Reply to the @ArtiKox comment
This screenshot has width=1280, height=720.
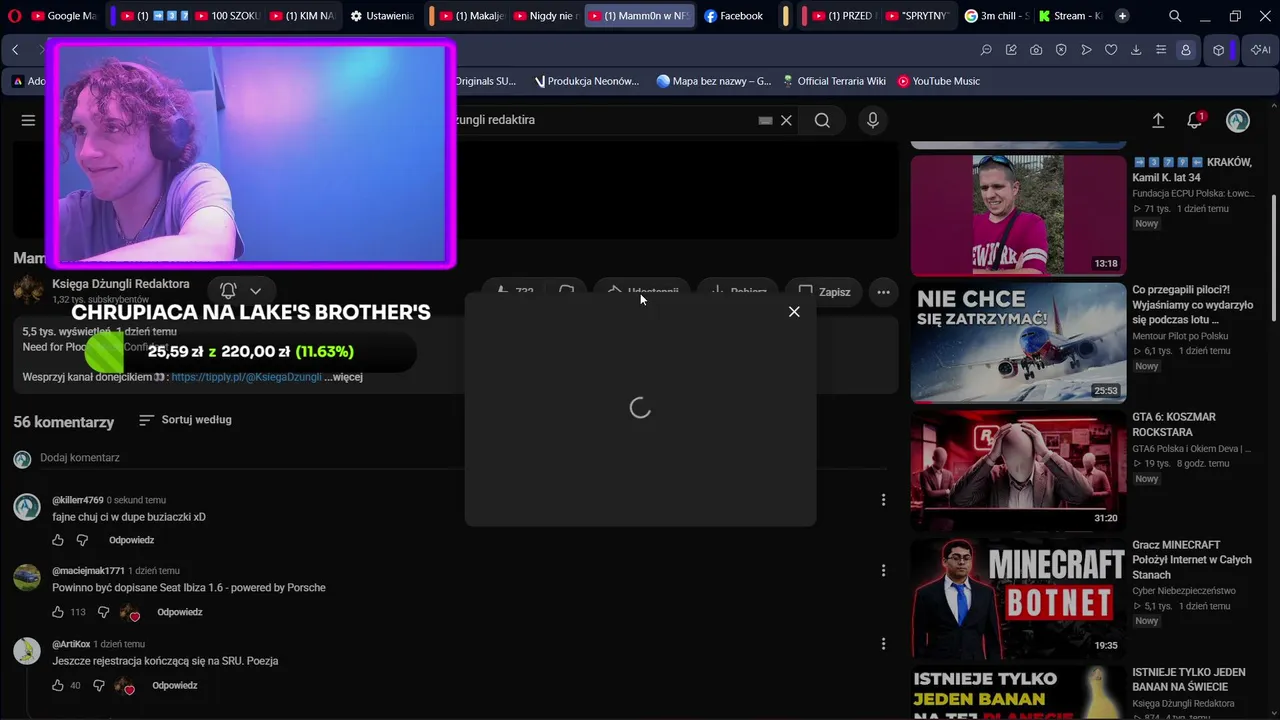[x=175, y=686]
